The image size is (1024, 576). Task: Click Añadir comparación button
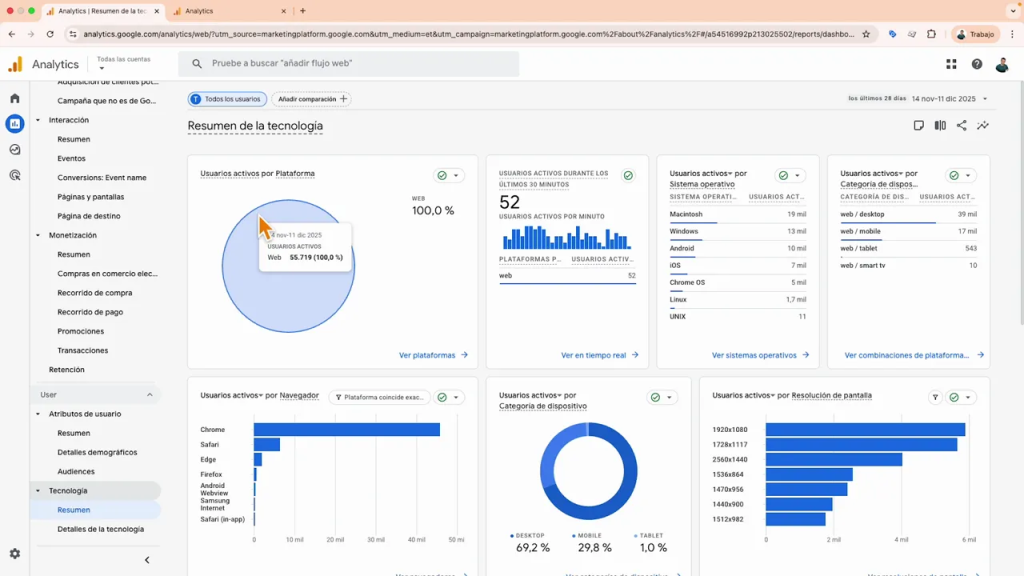click(311, 99)
